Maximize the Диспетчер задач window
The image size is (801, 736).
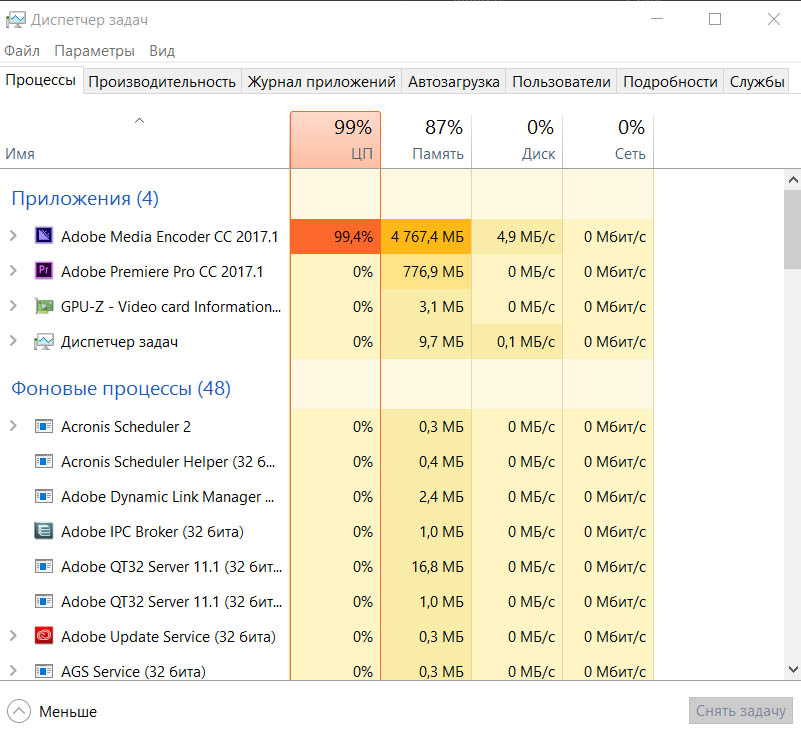[x=715, y=19]
